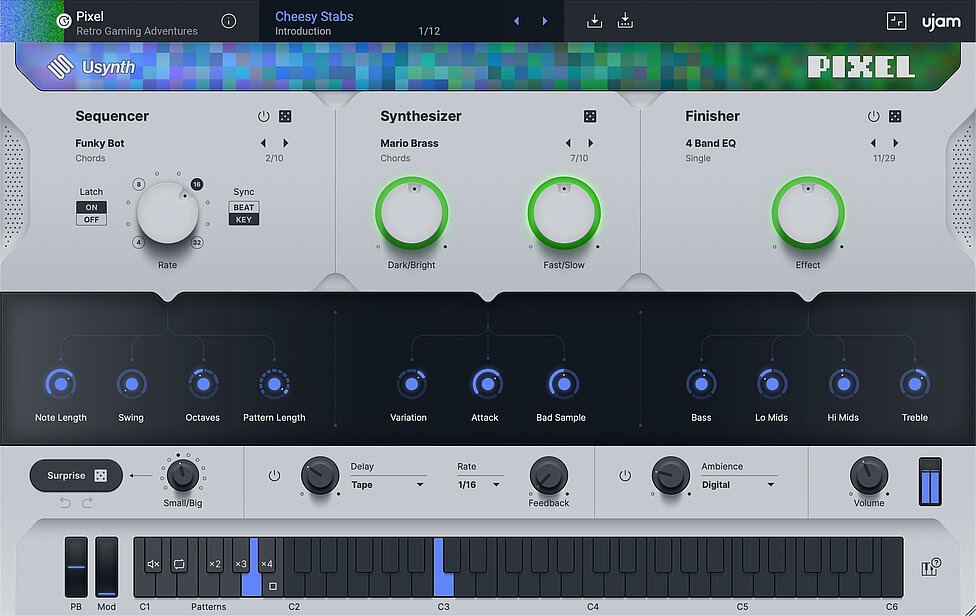Open the Delay type Tape dropdown
This screenshot has height=616, width=976.
pos(387,485)
